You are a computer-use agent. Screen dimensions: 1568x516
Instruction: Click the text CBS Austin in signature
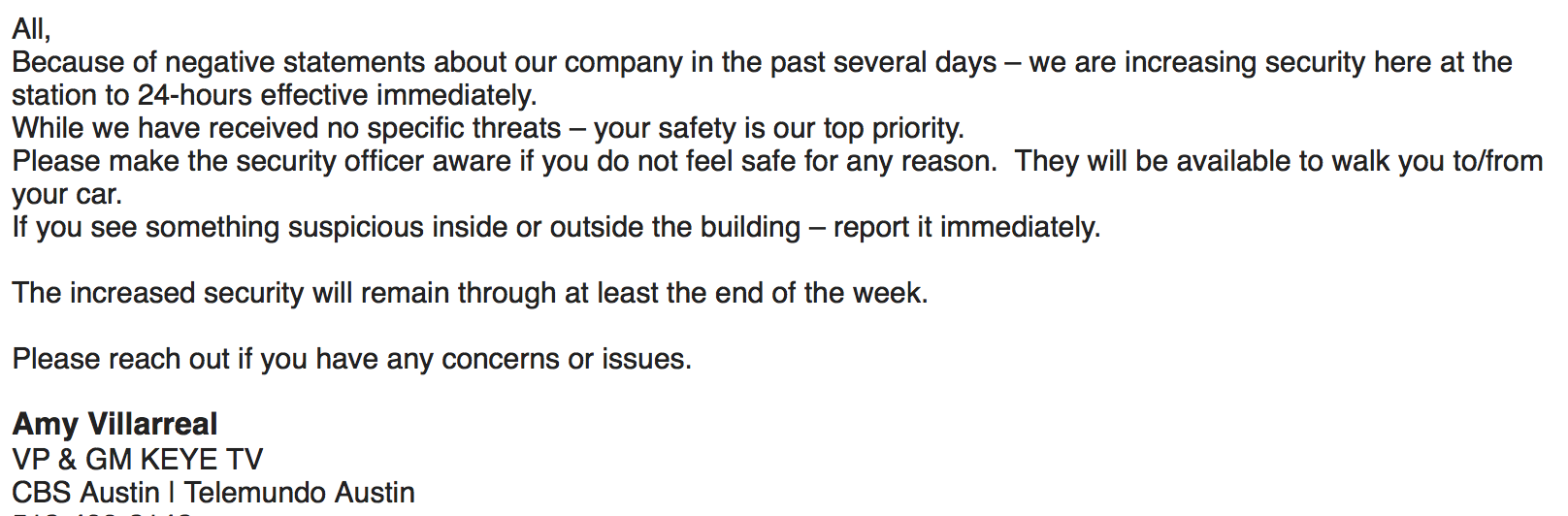[85, 492]
